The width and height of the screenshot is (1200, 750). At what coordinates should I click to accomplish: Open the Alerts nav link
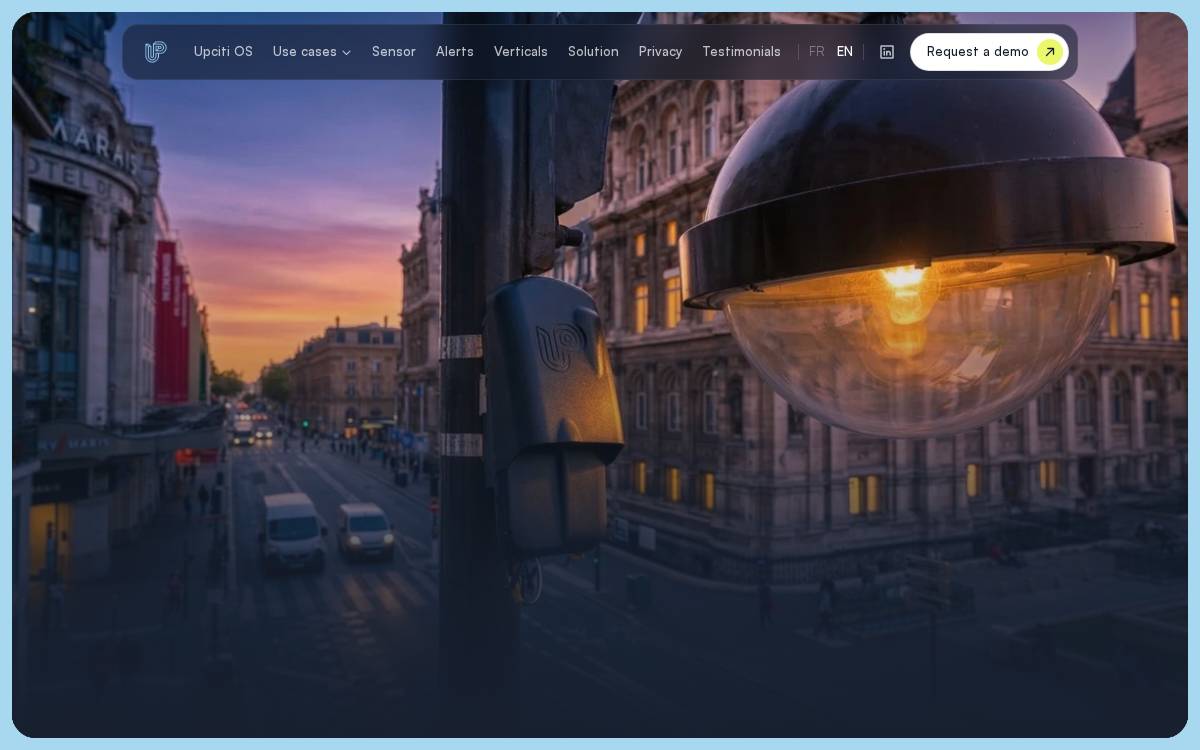pyautogui.click(x=455, y=52)
